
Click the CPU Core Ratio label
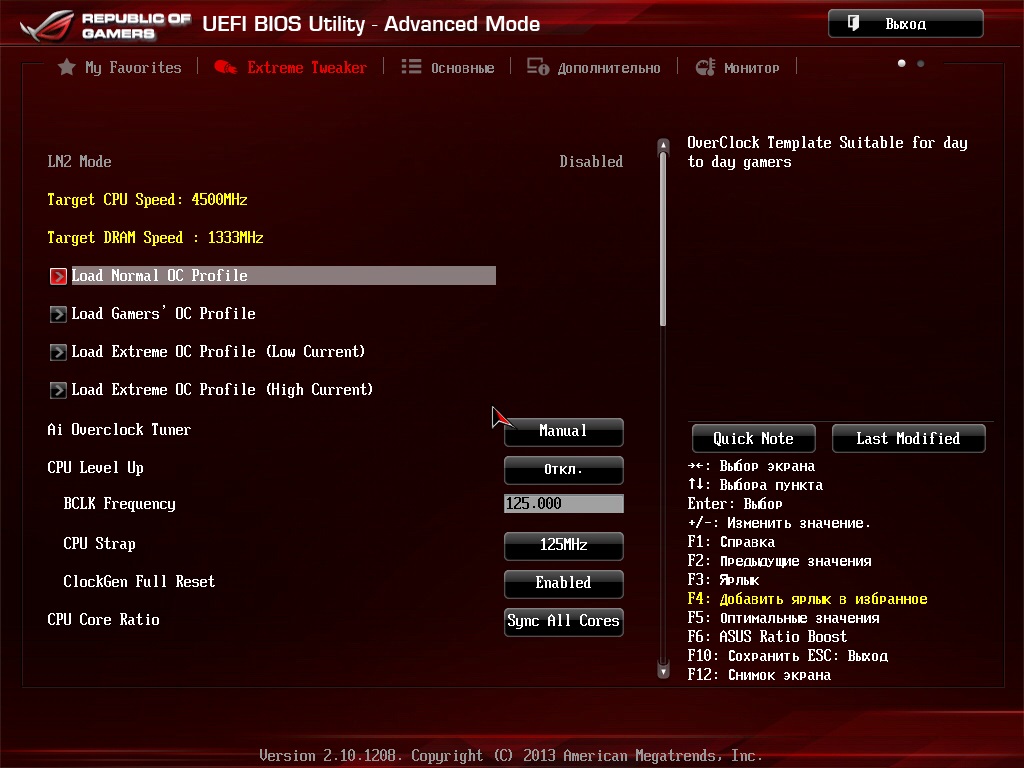[x=103, y=619]
